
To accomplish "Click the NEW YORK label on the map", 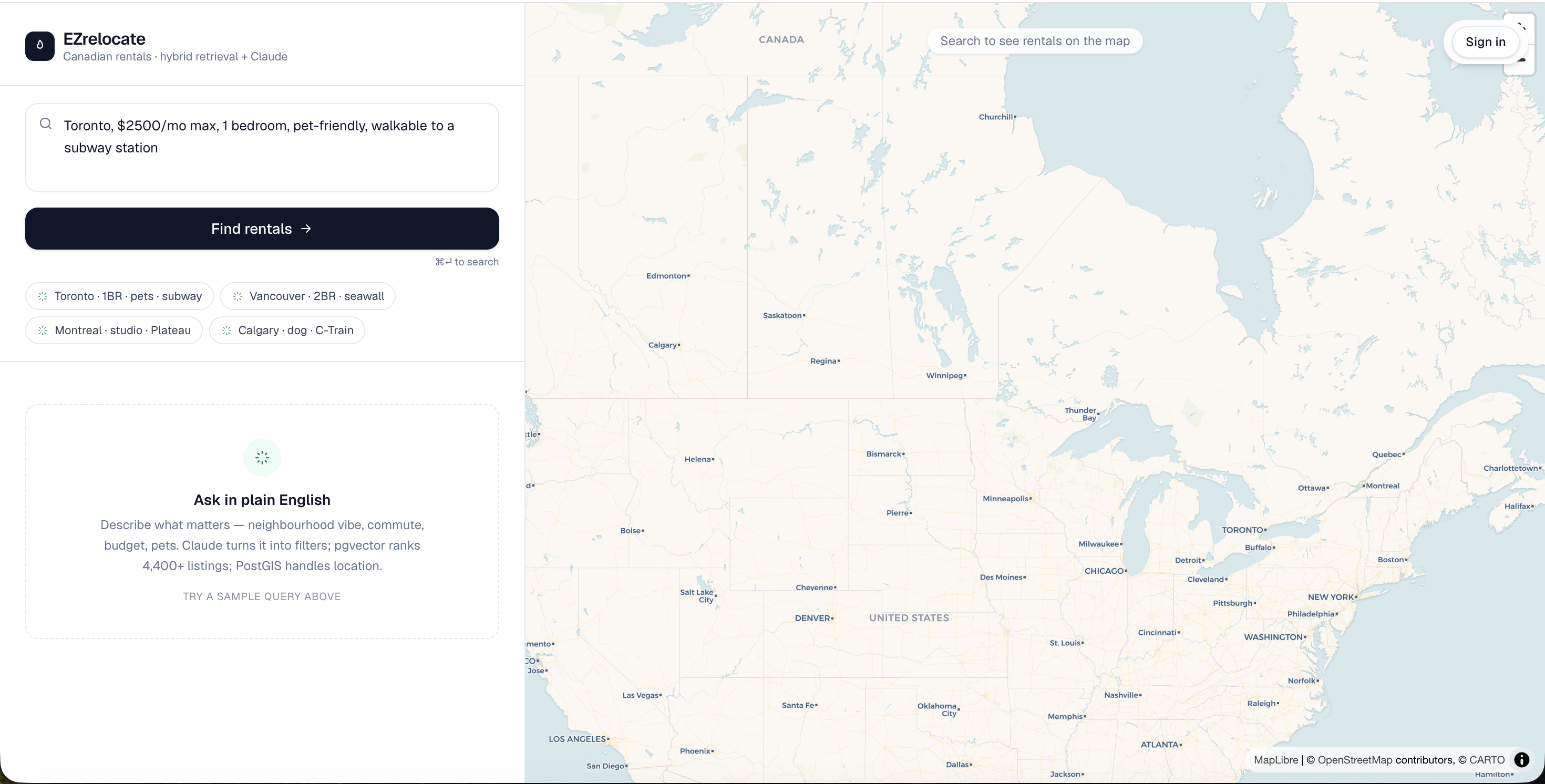I will [x=1330, y=597].
